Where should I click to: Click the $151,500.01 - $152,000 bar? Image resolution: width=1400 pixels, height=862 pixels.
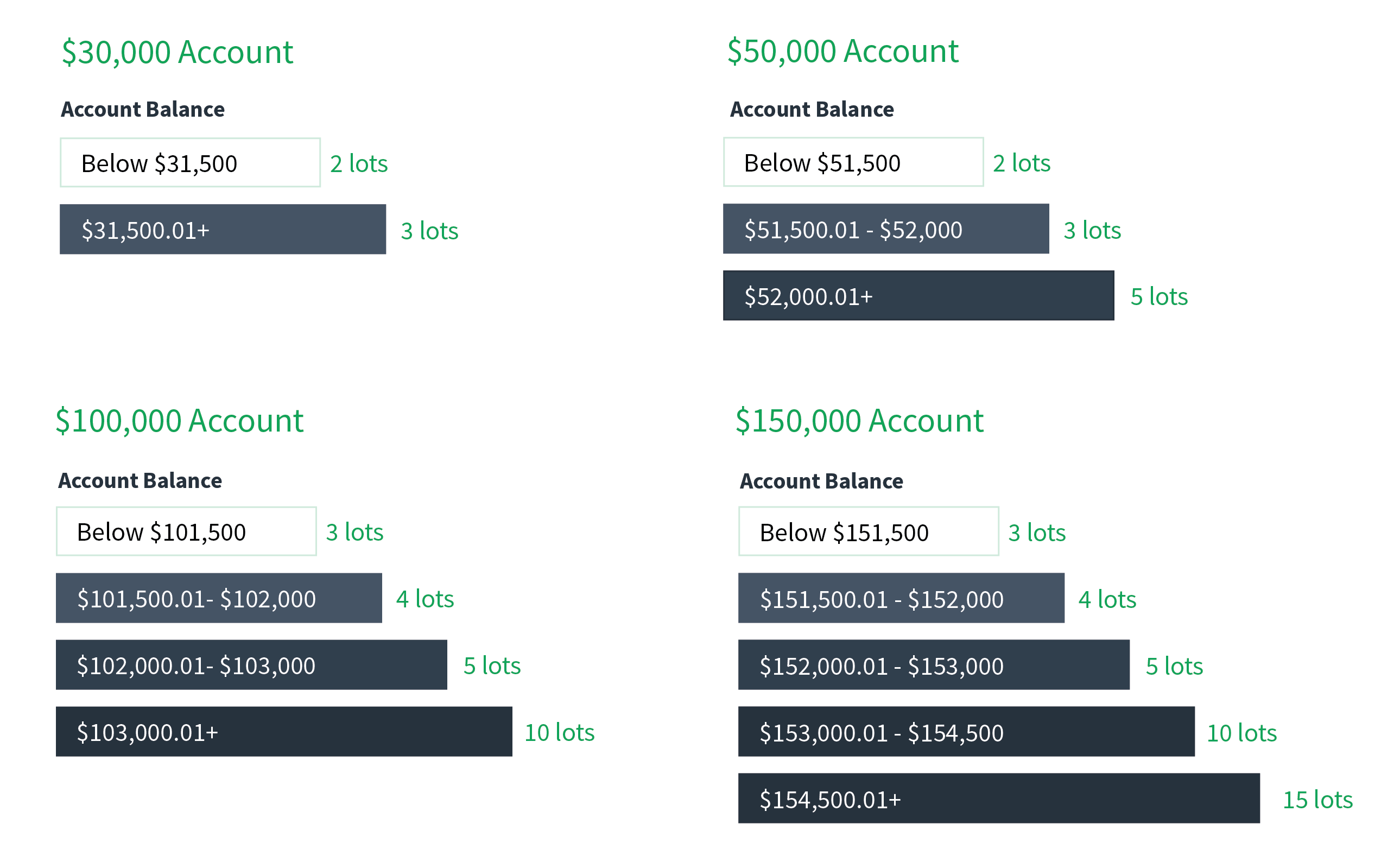901,599
